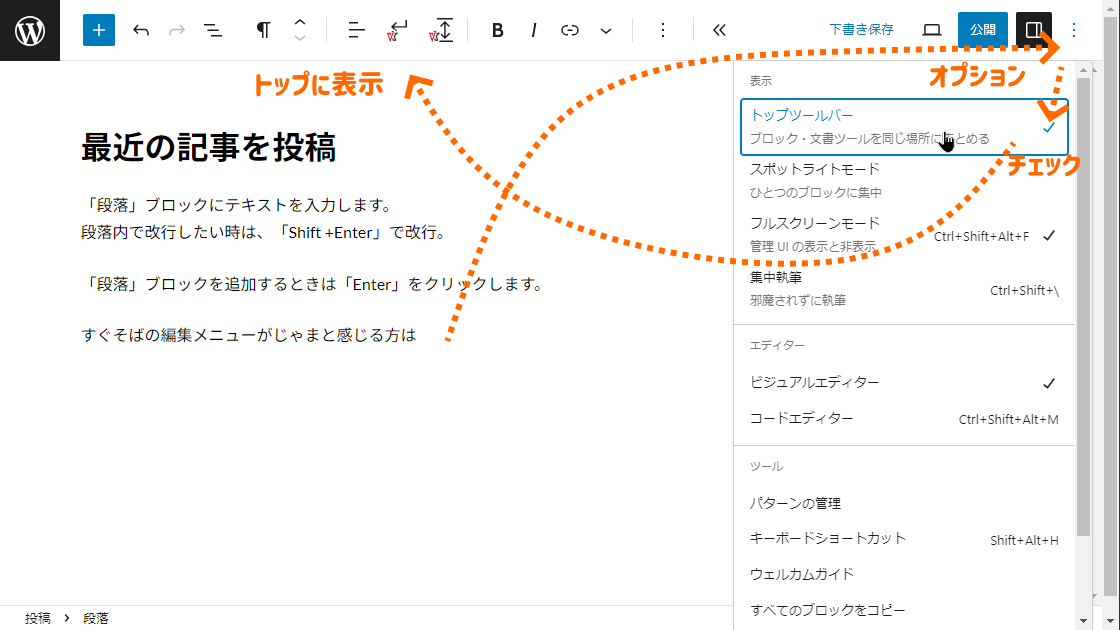
Task: Open the block inserter plus button
Action: [98, 30]
